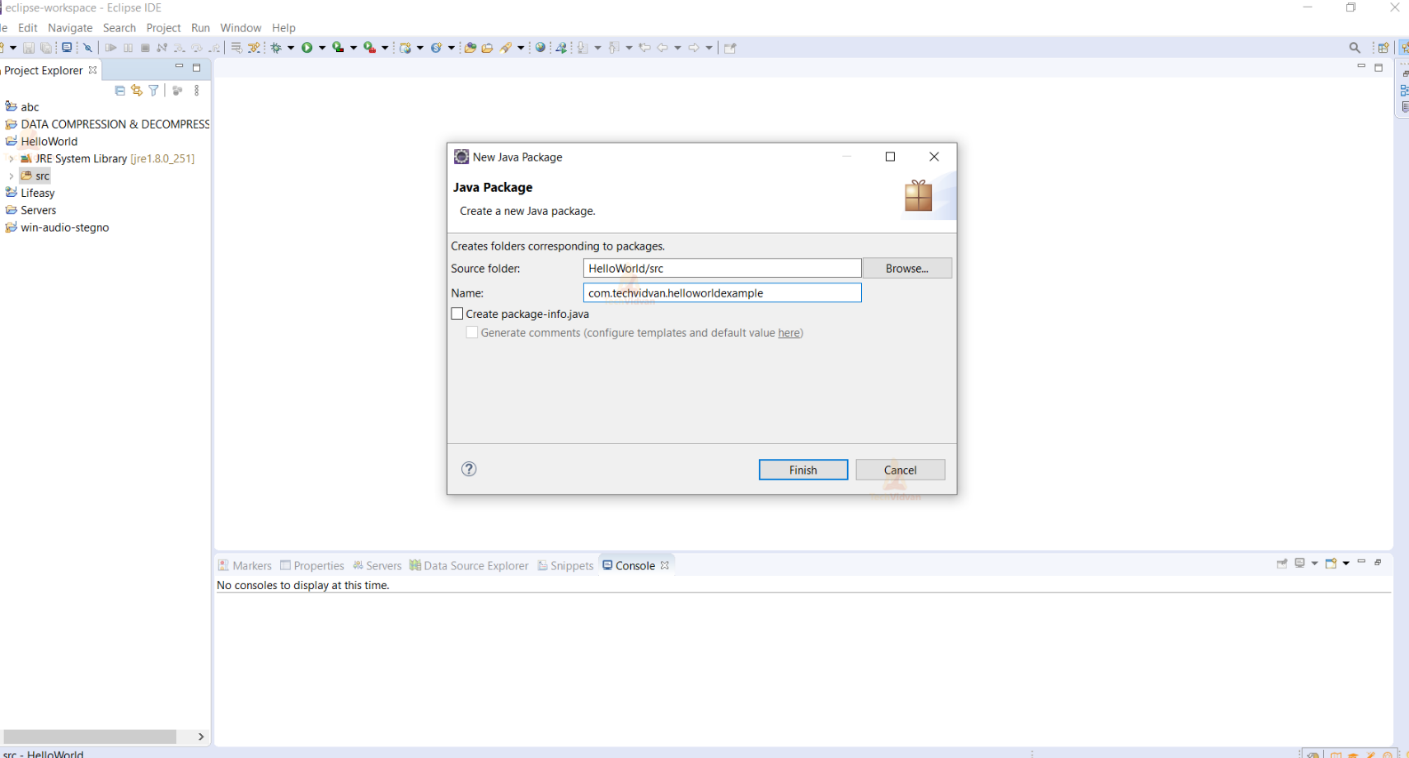Open the Forward history dropdown arrow
Image resolution: width=1409 pixels, height=758 pixels.
[708, 48]
